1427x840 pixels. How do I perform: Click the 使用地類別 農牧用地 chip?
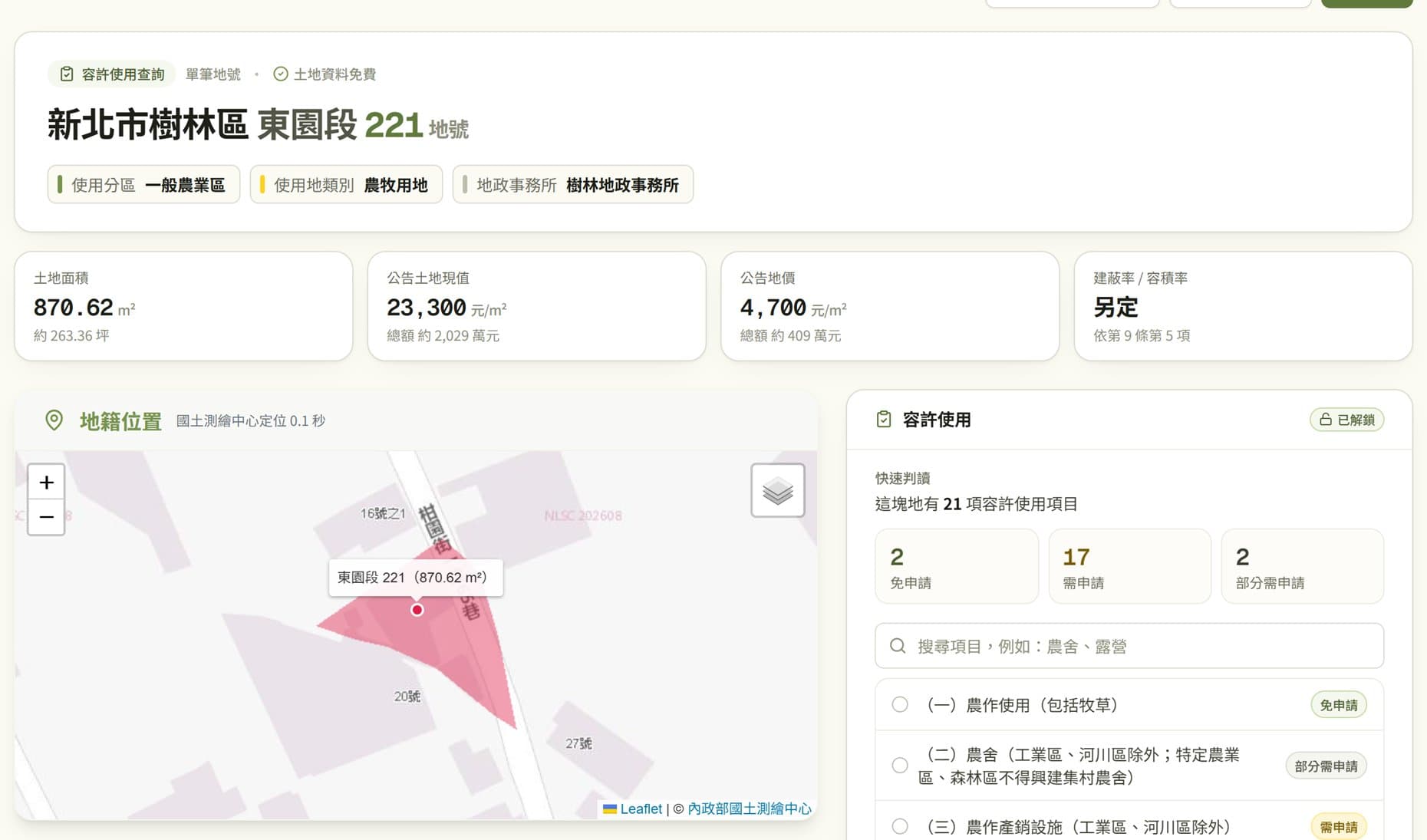(x=346, y=184)
